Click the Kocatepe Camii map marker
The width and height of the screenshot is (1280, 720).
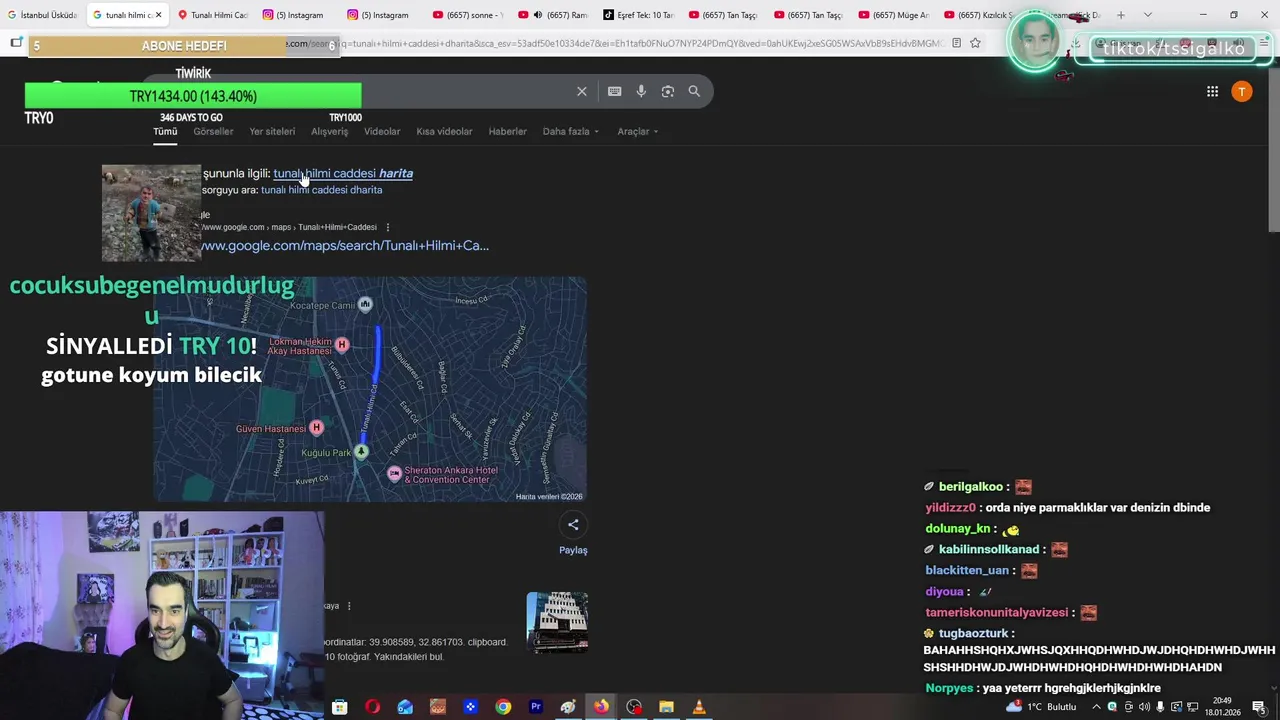[365, 304]
